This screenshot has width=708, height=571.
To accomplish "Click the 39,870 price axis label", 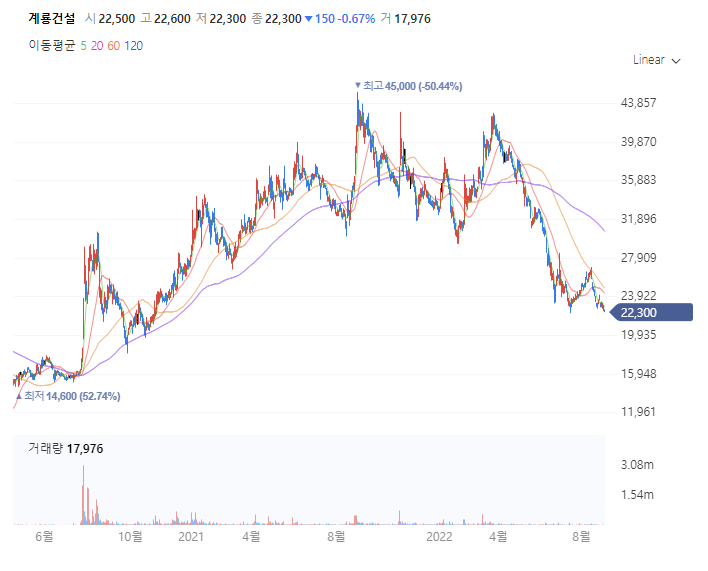I will pos(638,142).
